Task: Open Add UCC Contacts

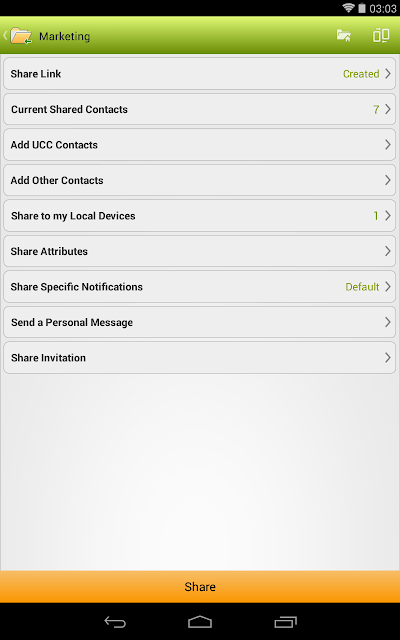Action: click(200, 144)
